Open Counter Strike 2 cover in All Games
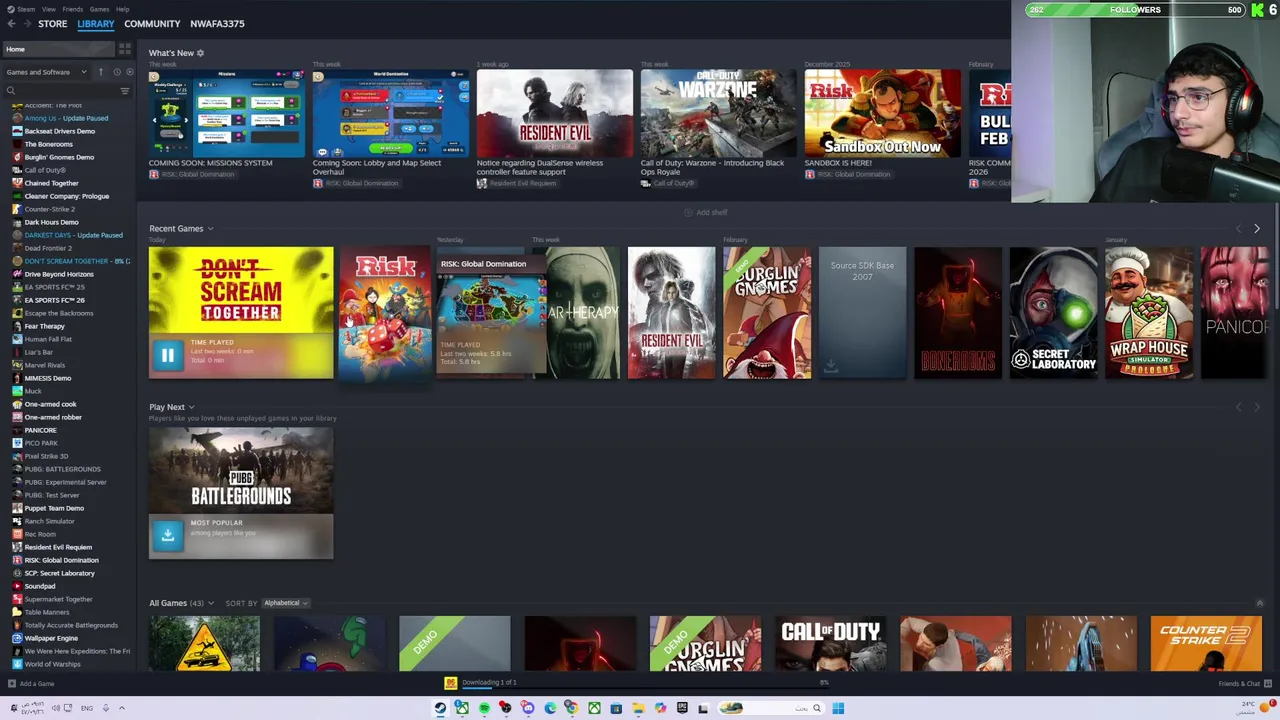Screen dimensions: 1280x720 [x=1206, y=644]
